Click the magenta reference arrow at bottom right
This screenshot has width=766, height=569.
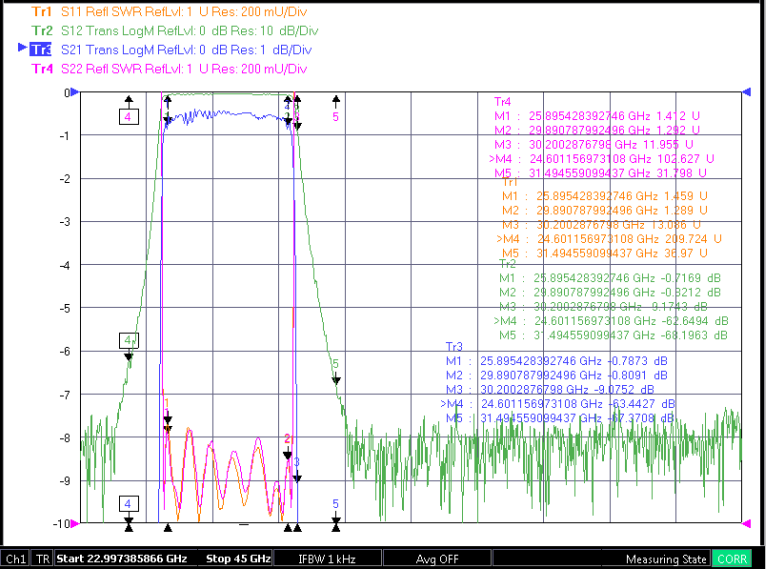pyautogui.click(x=746, y=524)
